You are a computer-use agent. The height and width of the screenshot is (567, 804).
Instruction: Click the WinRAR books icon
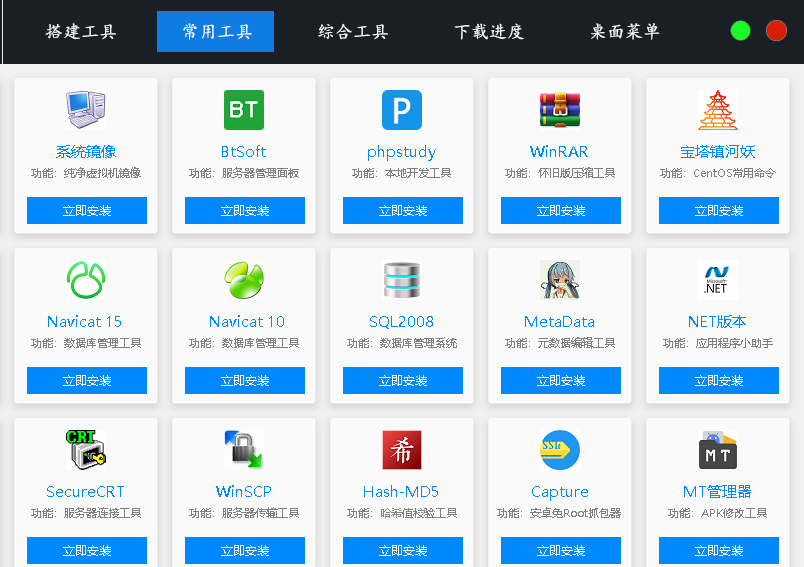coord(560,110)
